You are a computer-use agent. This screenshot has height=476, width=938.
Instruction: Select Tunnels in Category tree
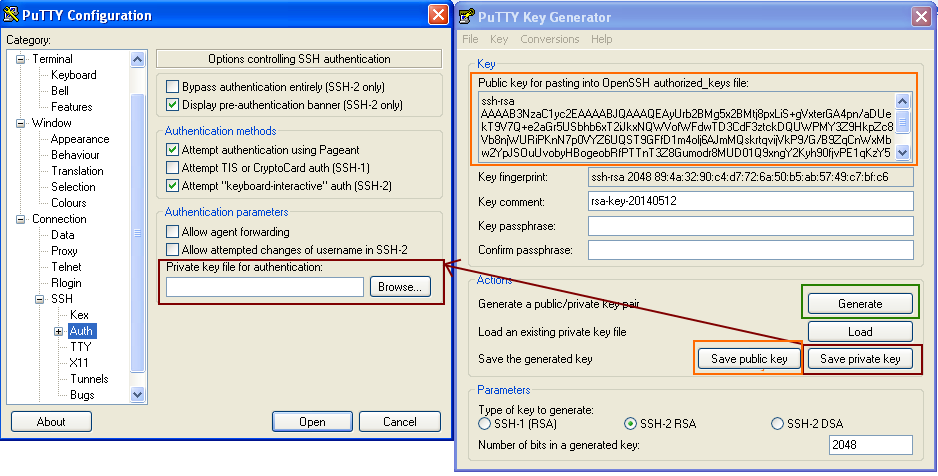click(x=89, y=379)
